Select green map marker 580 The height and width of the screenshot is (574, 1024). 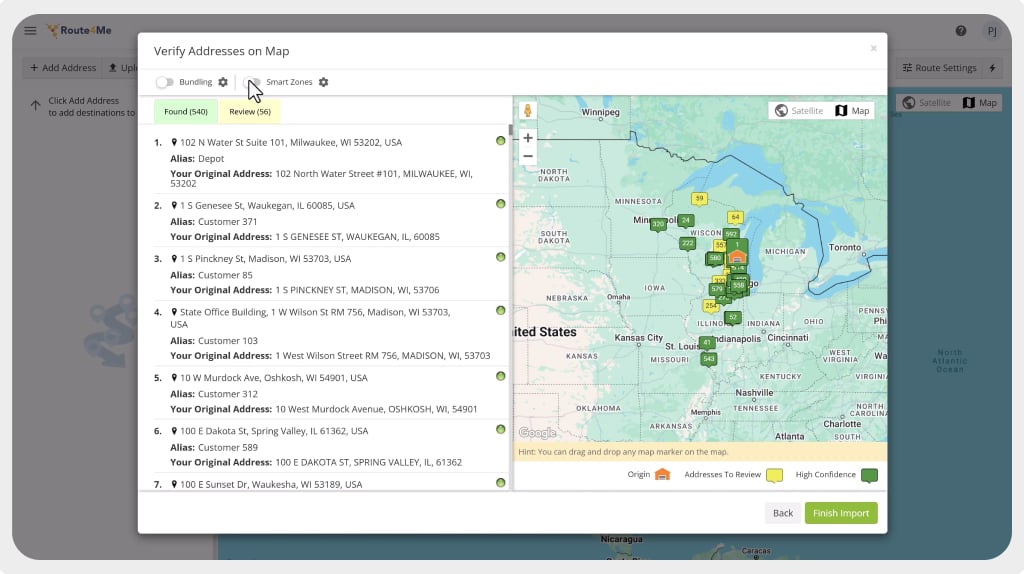click(715, 259)
